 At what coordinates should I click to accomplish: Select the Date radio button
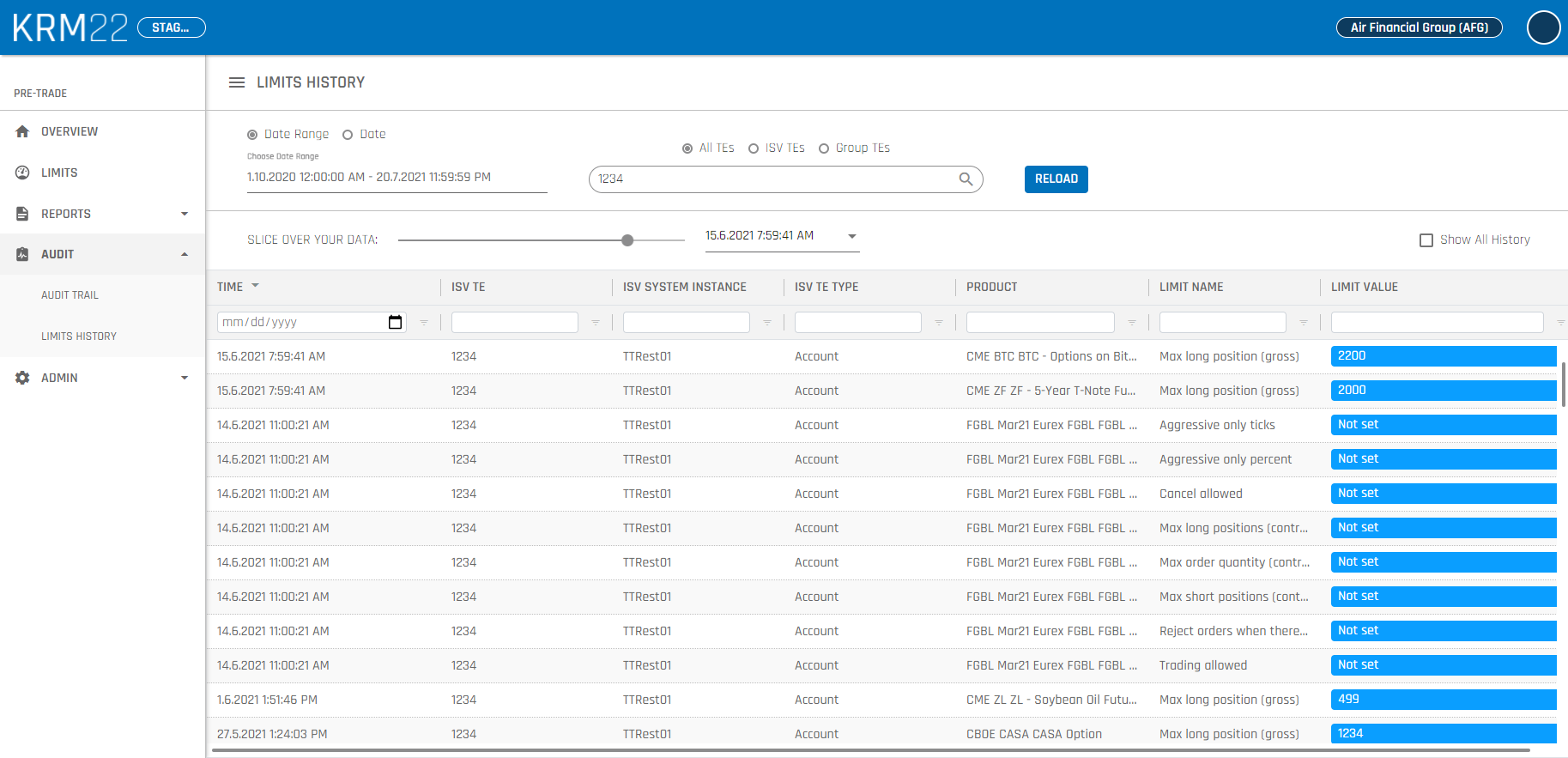pos(348,135)
